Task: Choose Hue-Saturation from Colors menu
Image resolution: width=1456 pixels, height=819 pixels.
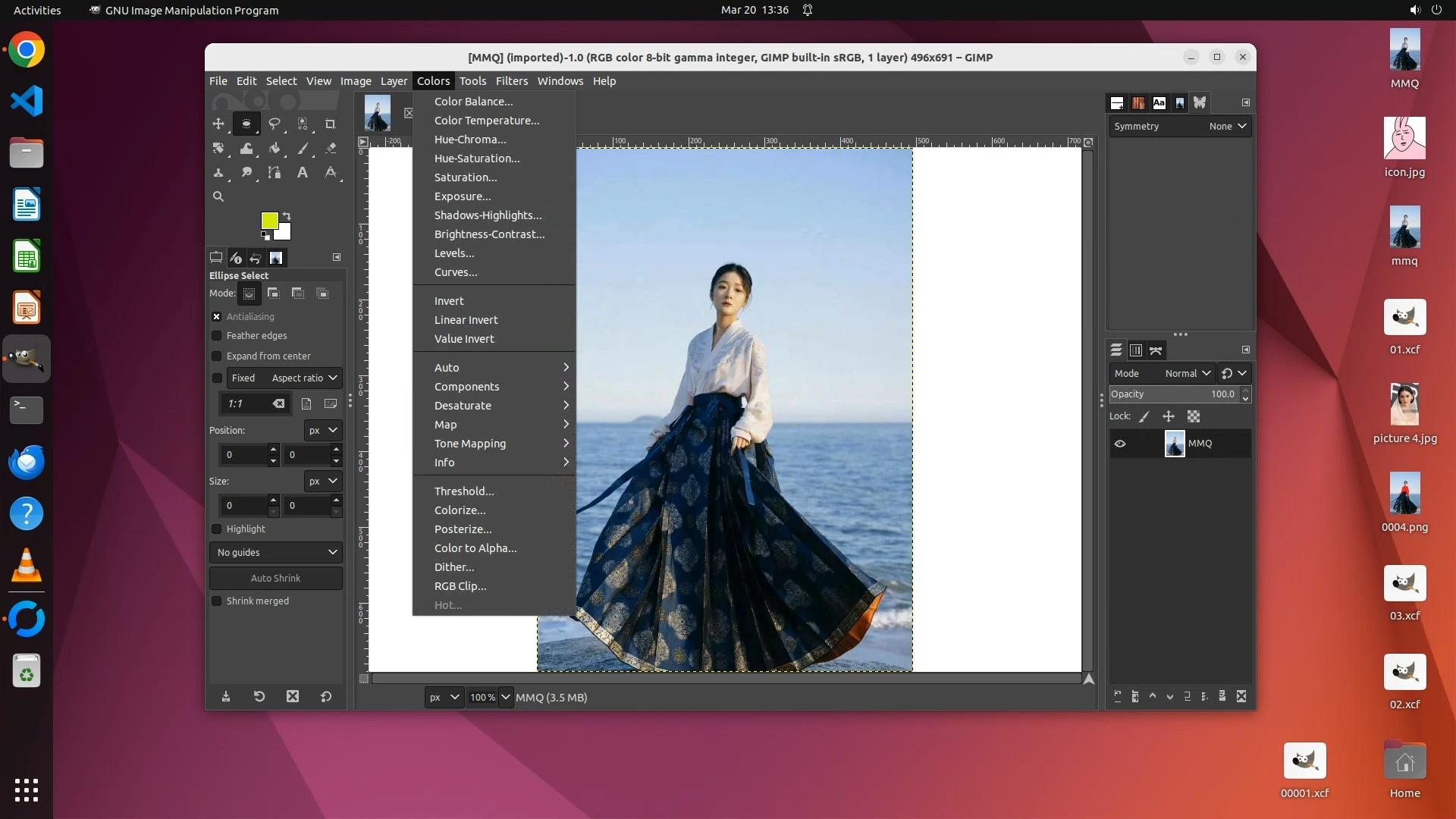Action: point(477,158)
